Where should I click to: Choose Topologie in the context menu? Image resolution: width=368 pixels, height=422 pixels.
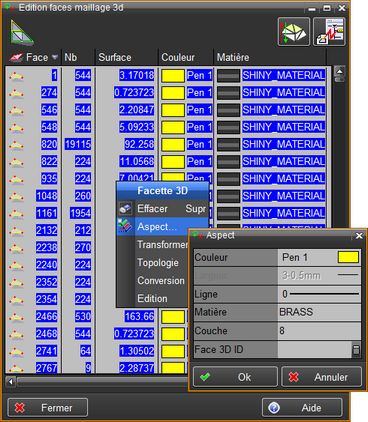pos(158,263)
